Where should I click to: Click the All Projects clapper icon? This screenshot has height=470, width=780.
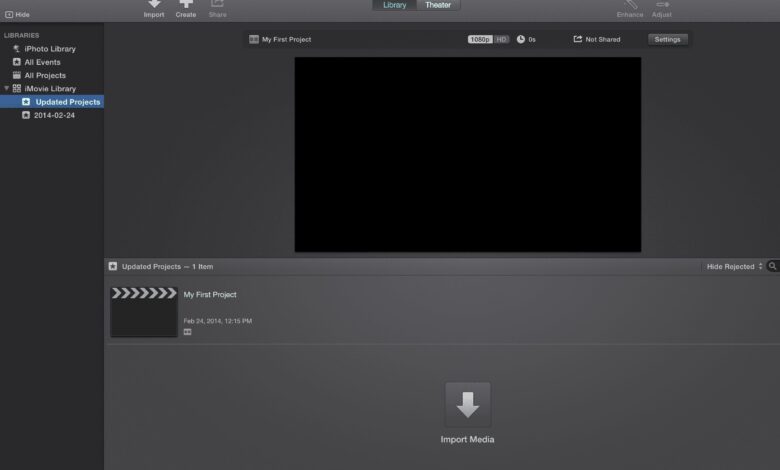click(x=16, y=76)
